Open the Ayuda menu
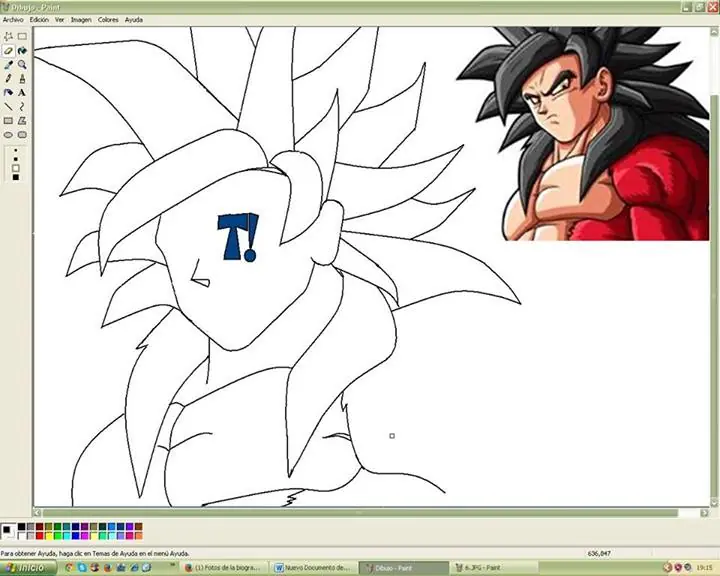Image resolution: width=720 pixels, height=576 pixels. pyautogui.click(x=134, y=20)
